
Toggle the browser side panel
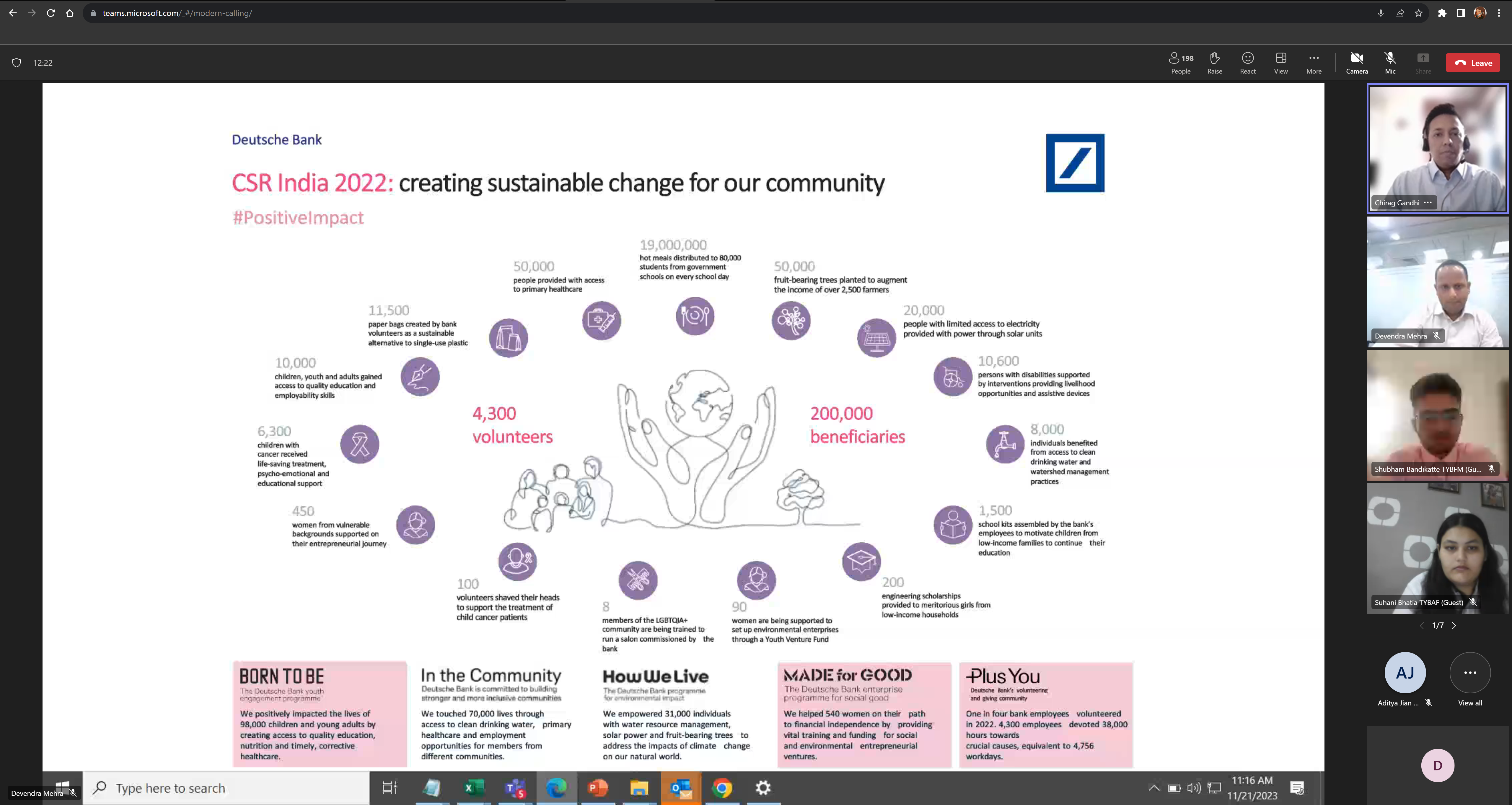(1461, 13)
